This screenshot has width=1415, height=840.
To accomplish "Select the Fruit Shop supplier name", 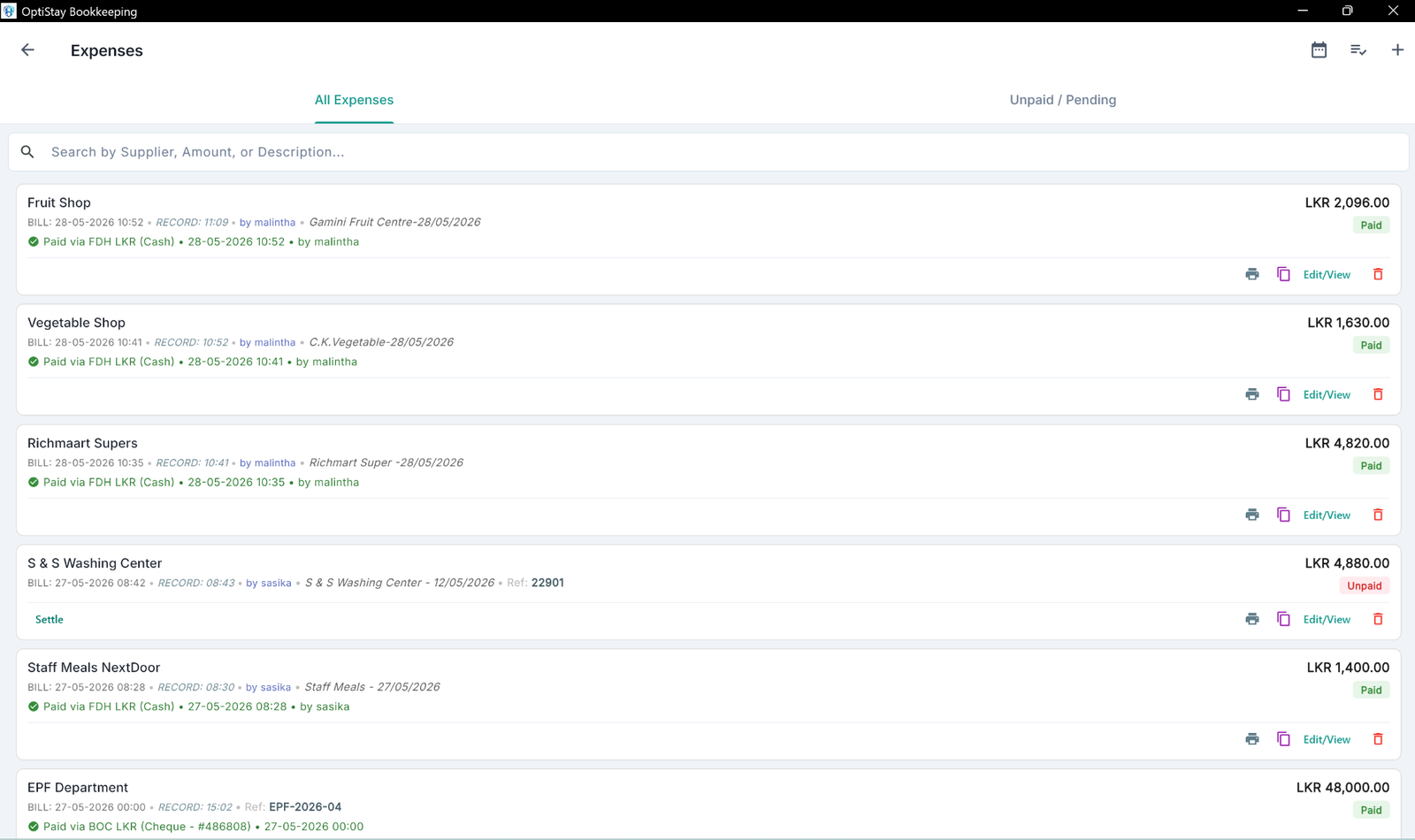I will [x=59, y=202].
